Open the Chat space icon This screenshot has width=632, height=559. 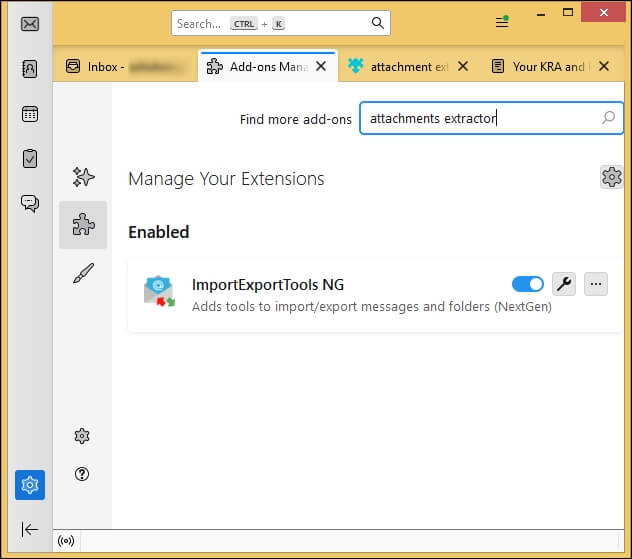click(30, 203)
